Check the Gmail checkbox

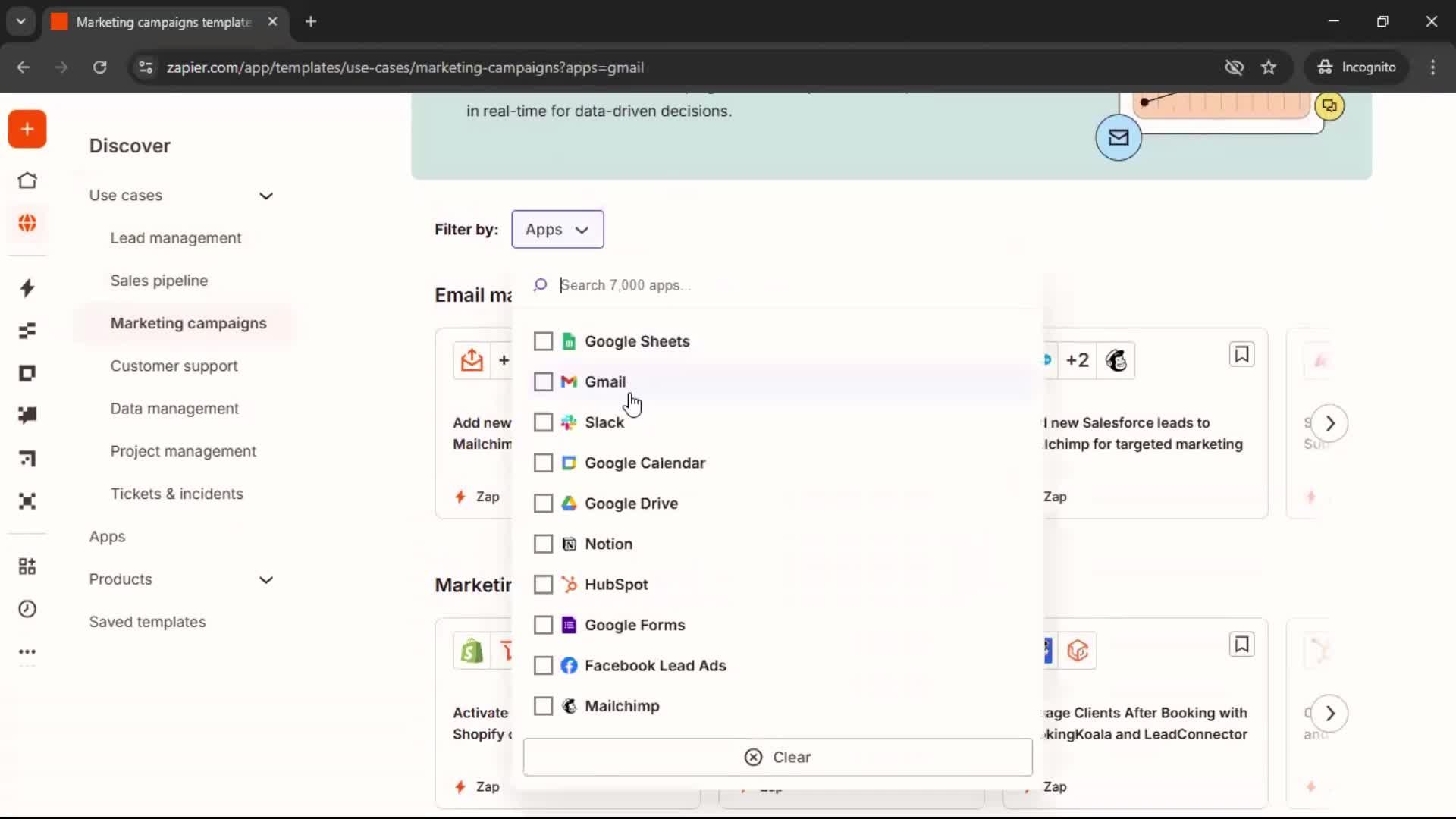point(543,381)
